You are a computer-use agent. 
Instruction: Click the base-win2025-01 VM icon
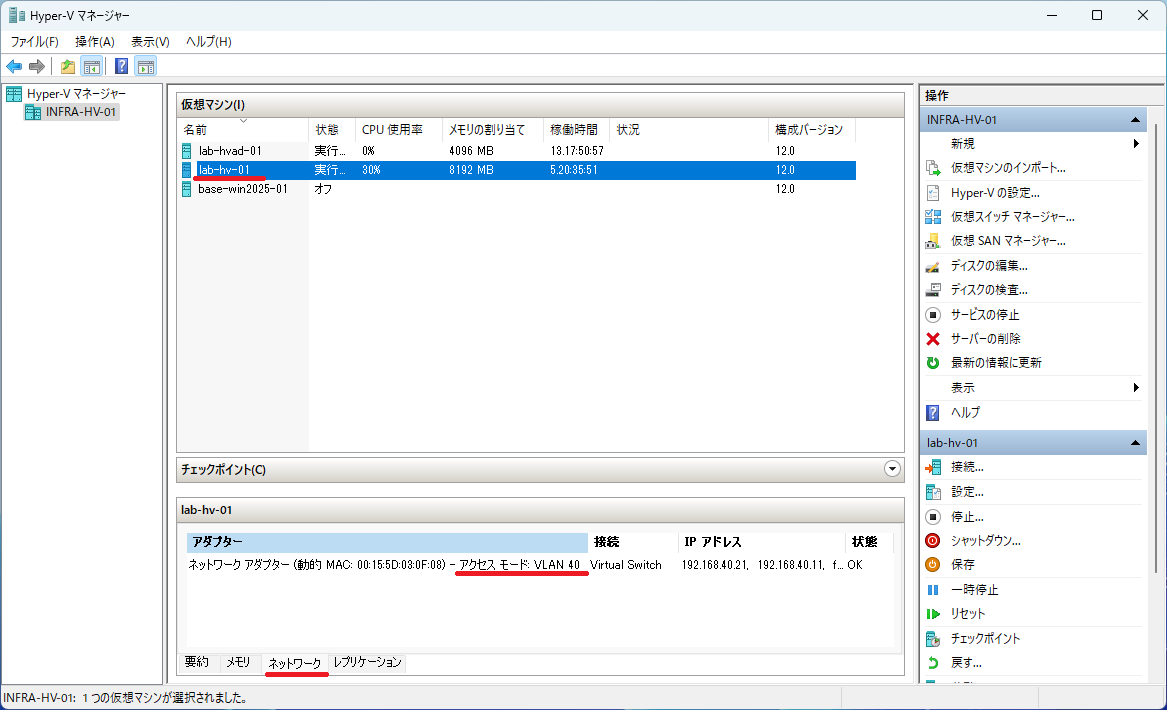pos(187,189)
